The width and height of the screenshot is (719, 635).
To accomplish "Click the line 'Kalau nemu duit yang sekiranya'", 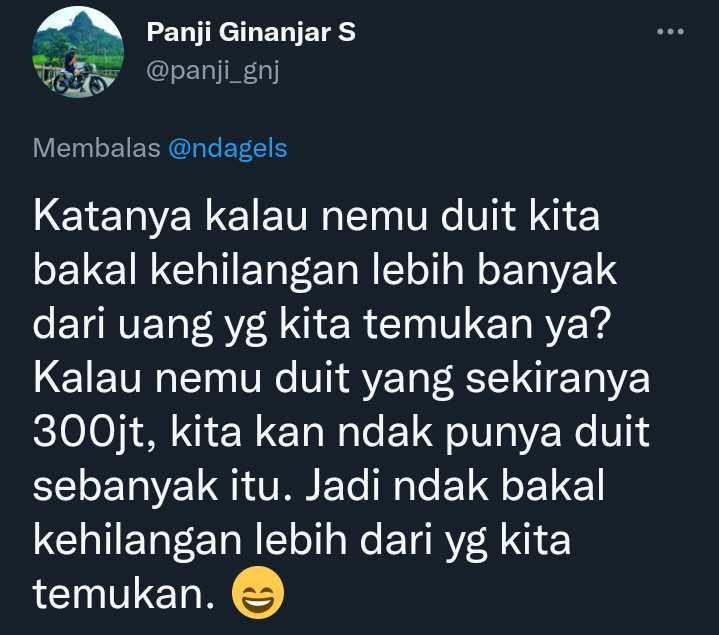I will pos(342,378).
